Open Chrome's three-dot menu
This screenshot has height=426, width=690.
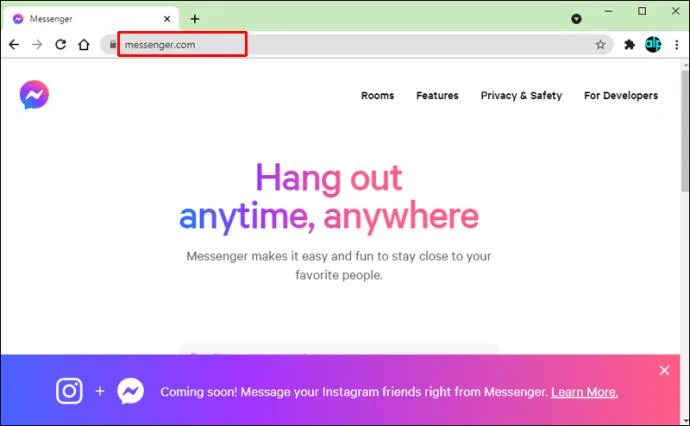pyautogui.click(x=677, y=44)
